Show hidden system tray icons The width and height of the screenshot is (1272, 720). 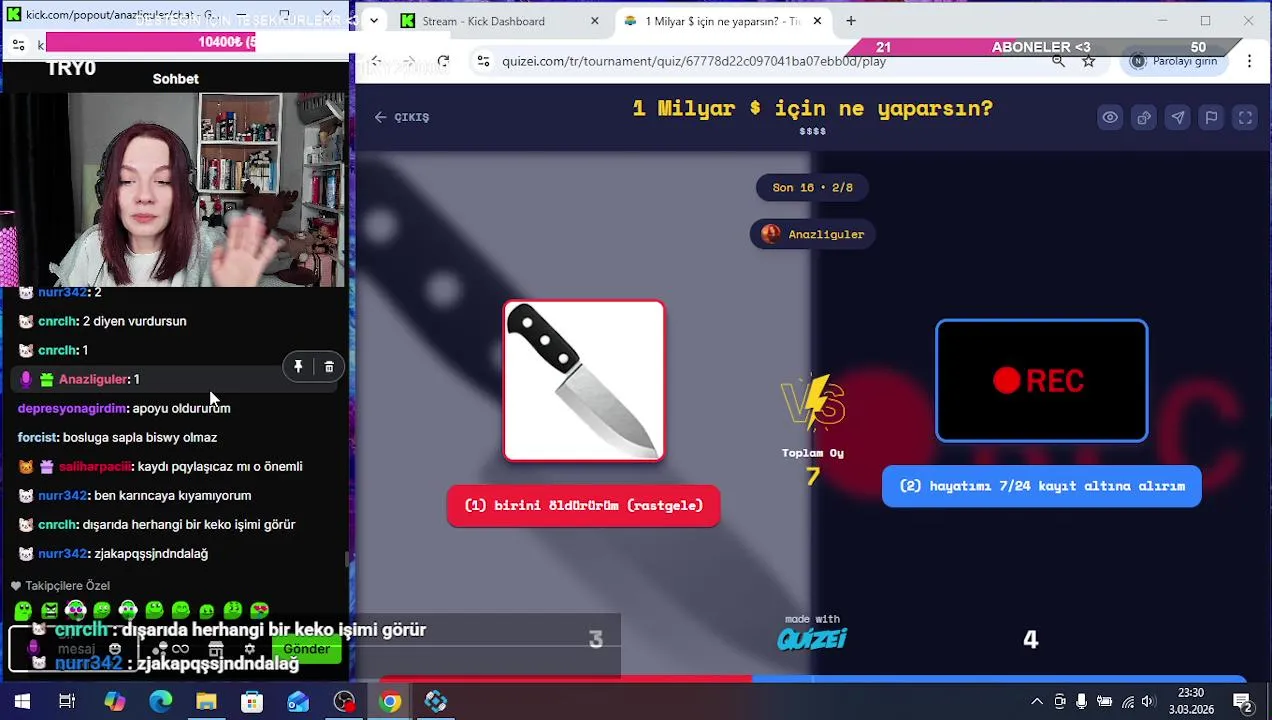[1037, 702]
